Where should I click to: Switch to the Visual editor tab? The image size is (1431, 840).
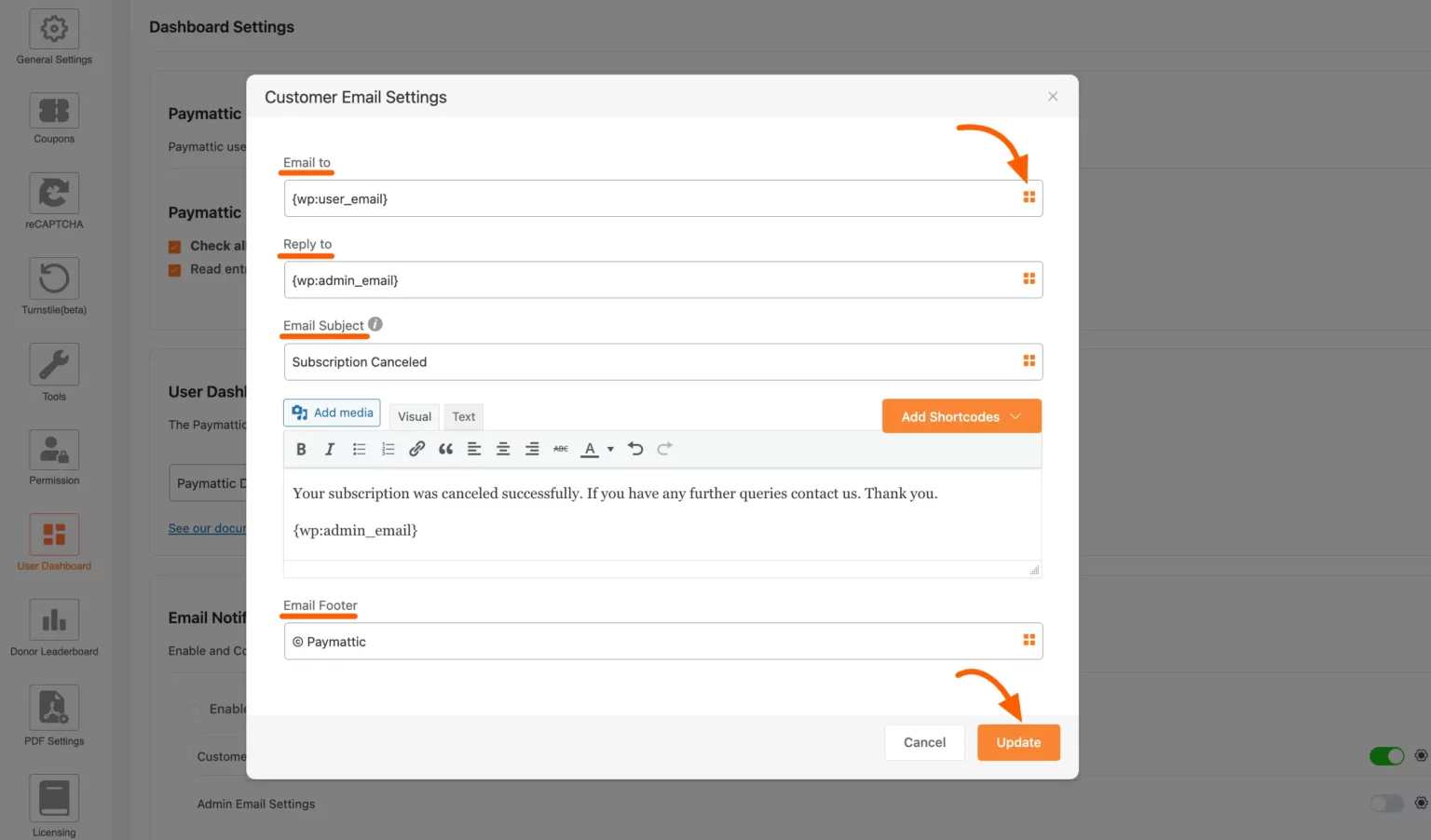414,416
